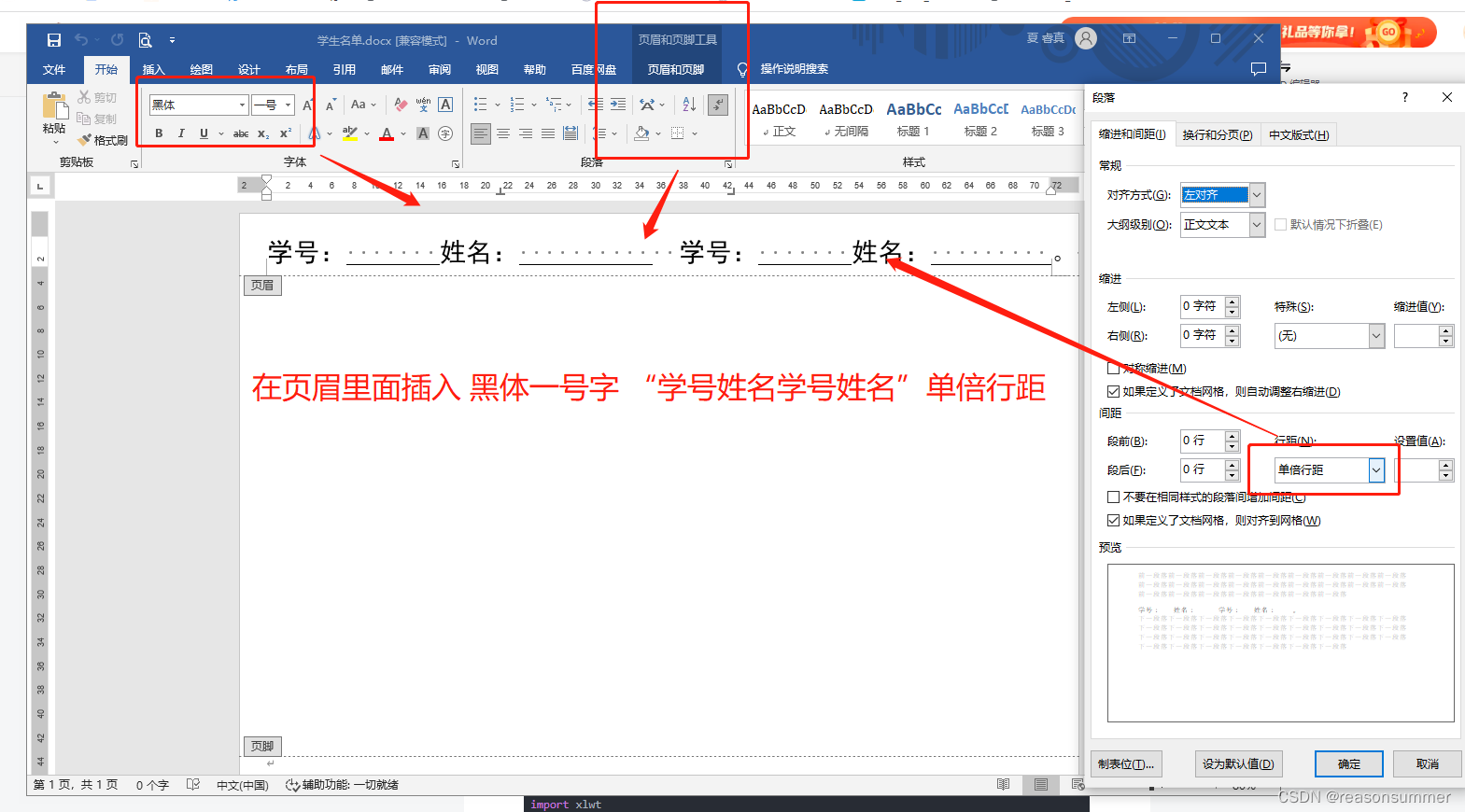Apply superscript x² formatting
The image size is (1465, 812).
click(286, 133)
